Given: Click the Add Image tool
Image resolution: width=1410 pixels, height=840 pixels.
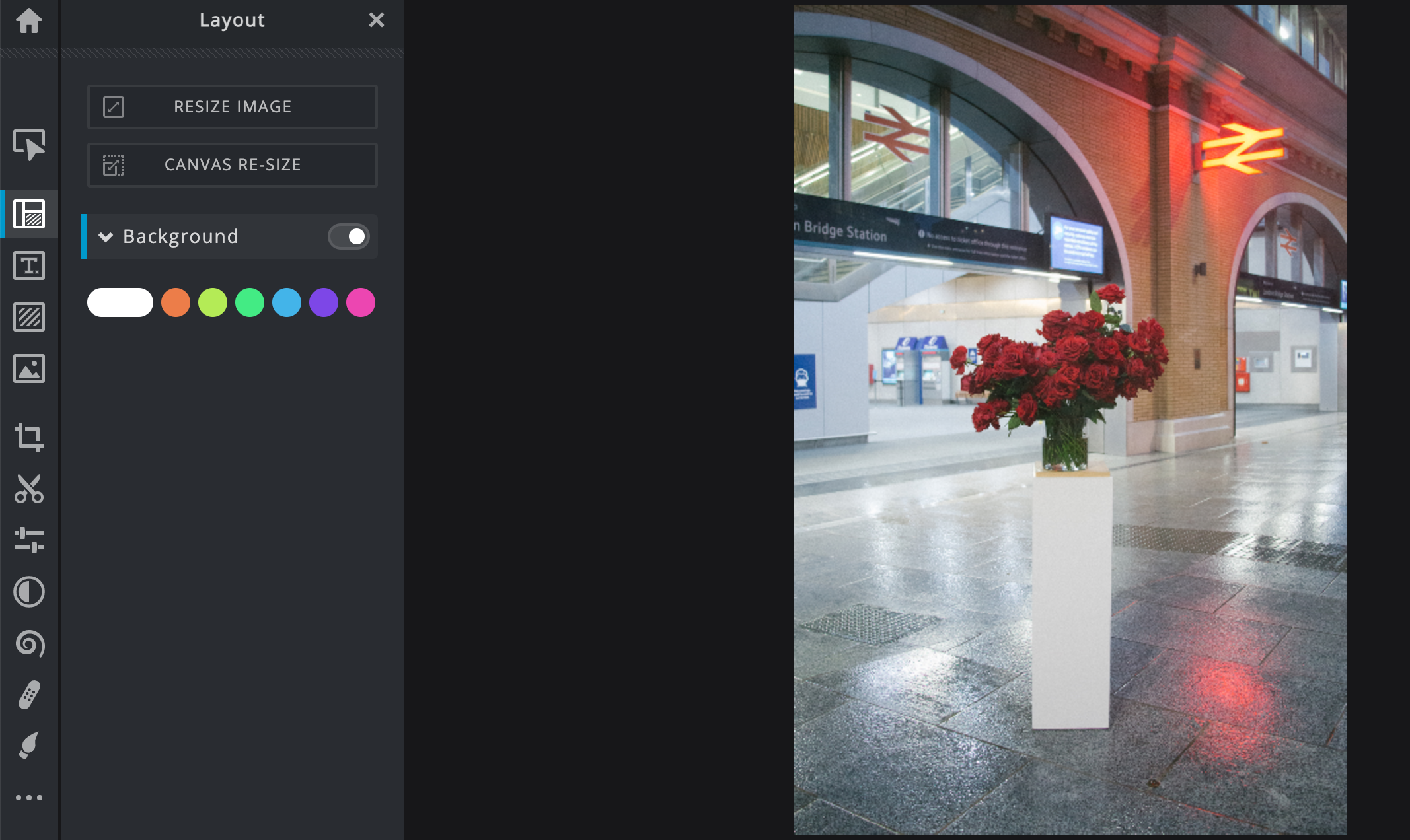Looking at the screenshot, I should (x=29, y=368).
